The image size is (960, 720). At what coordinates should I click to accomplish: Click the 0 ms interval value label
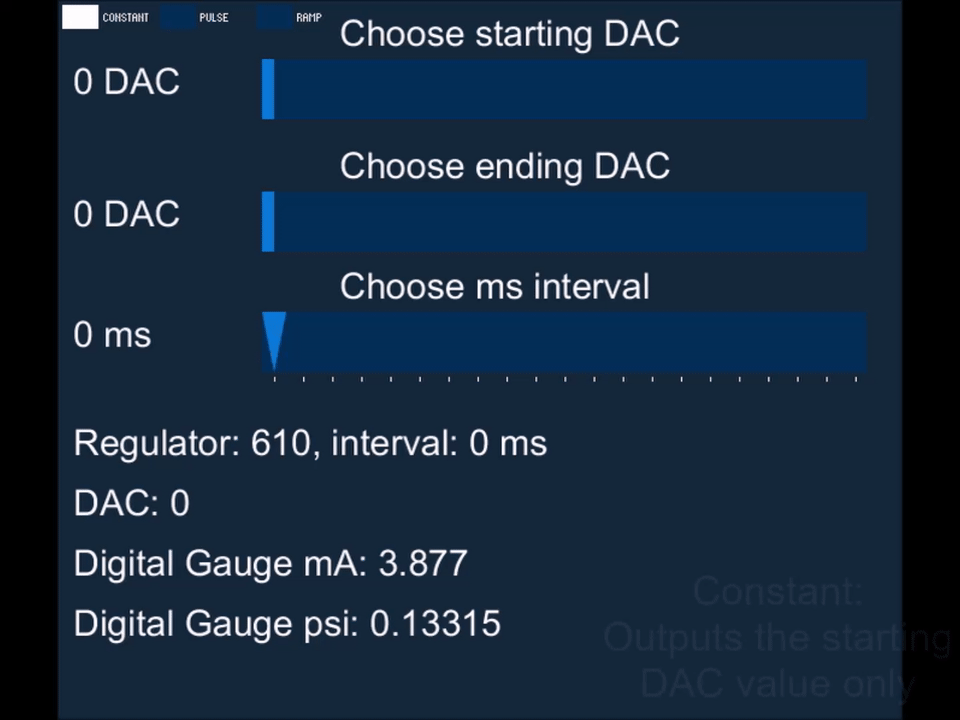pyautogui.click(x=112, y=335)
